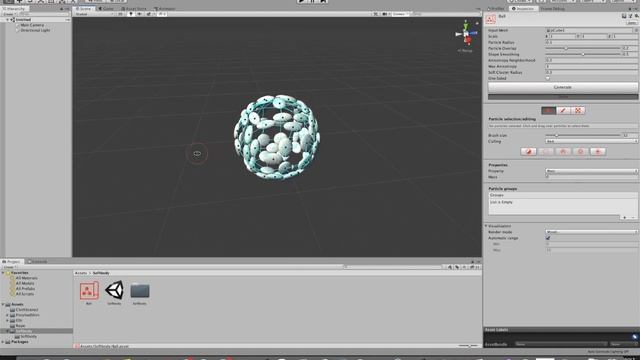Switch to the Frame Debug tab
This screenshot has width=640, height=360.
(x=553, y=9)
